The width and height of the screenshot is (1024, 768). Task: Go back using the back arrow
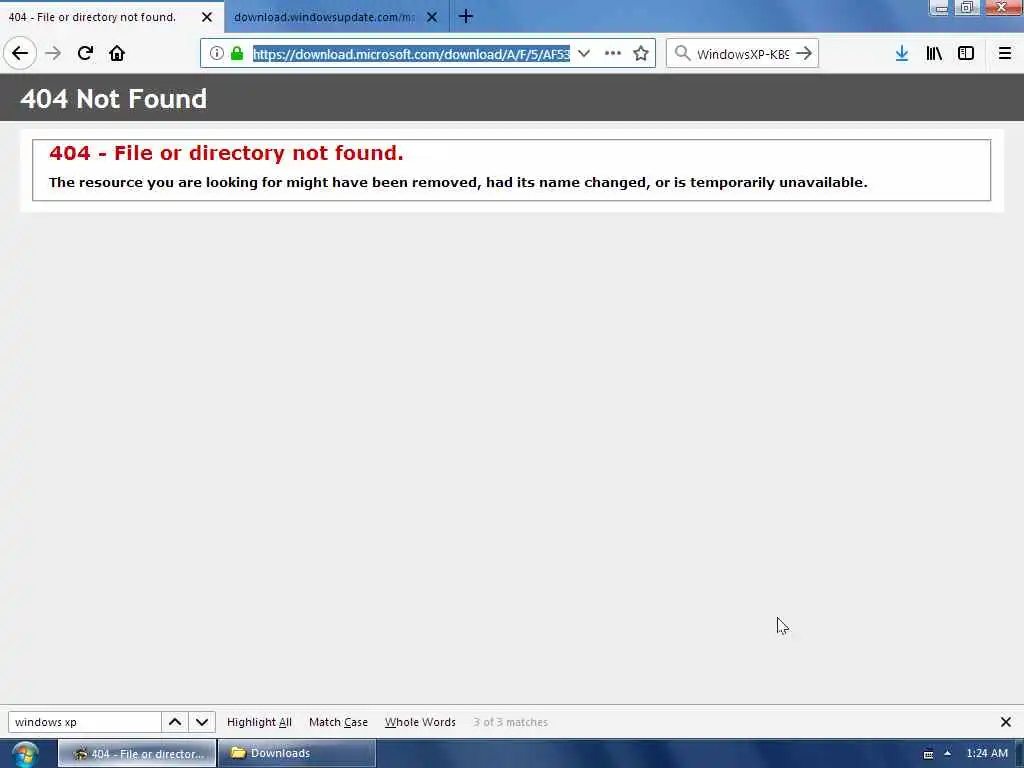pyautogui.click(x=20, y=54)
